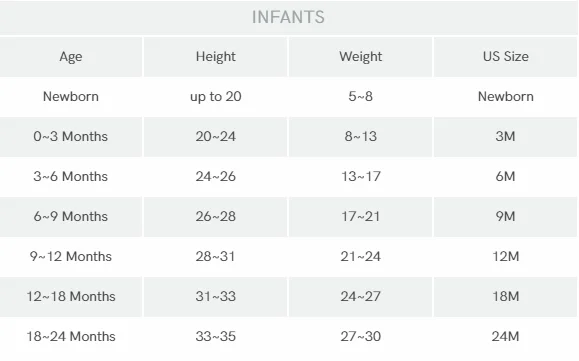Image resolution: width=579 pixels, height=361 pixels.
Task: Select the Weight column header
Action: point(360,57)
